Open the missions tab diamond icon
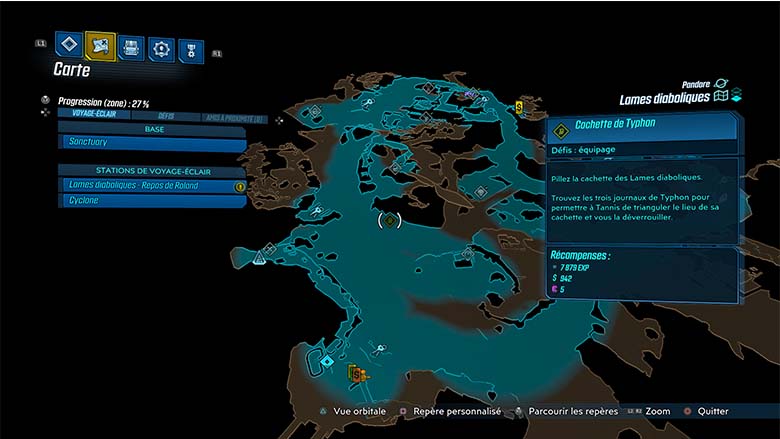 (x=68, y=44)
